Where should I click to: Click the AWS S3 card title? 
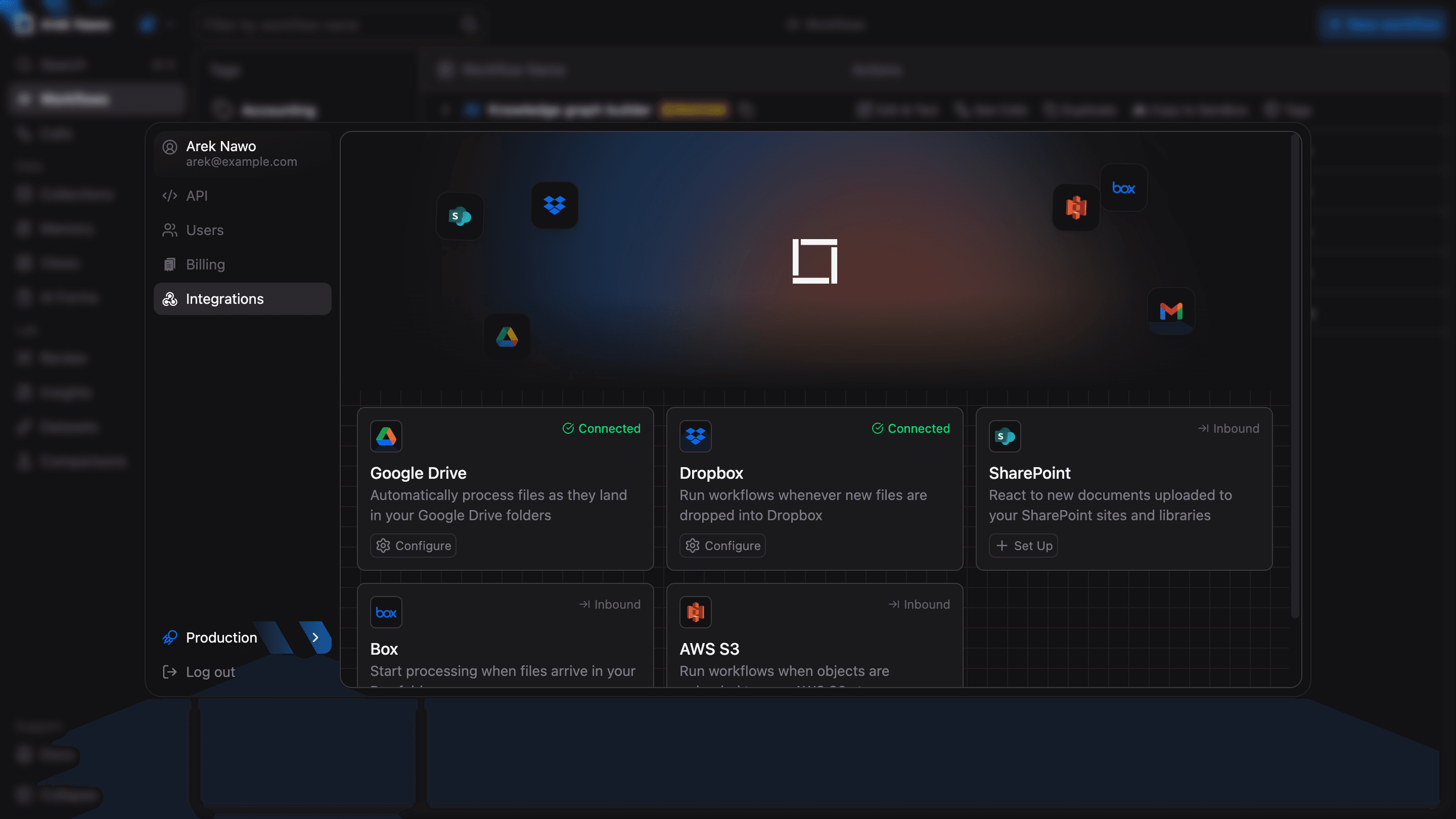click(709, 649)
